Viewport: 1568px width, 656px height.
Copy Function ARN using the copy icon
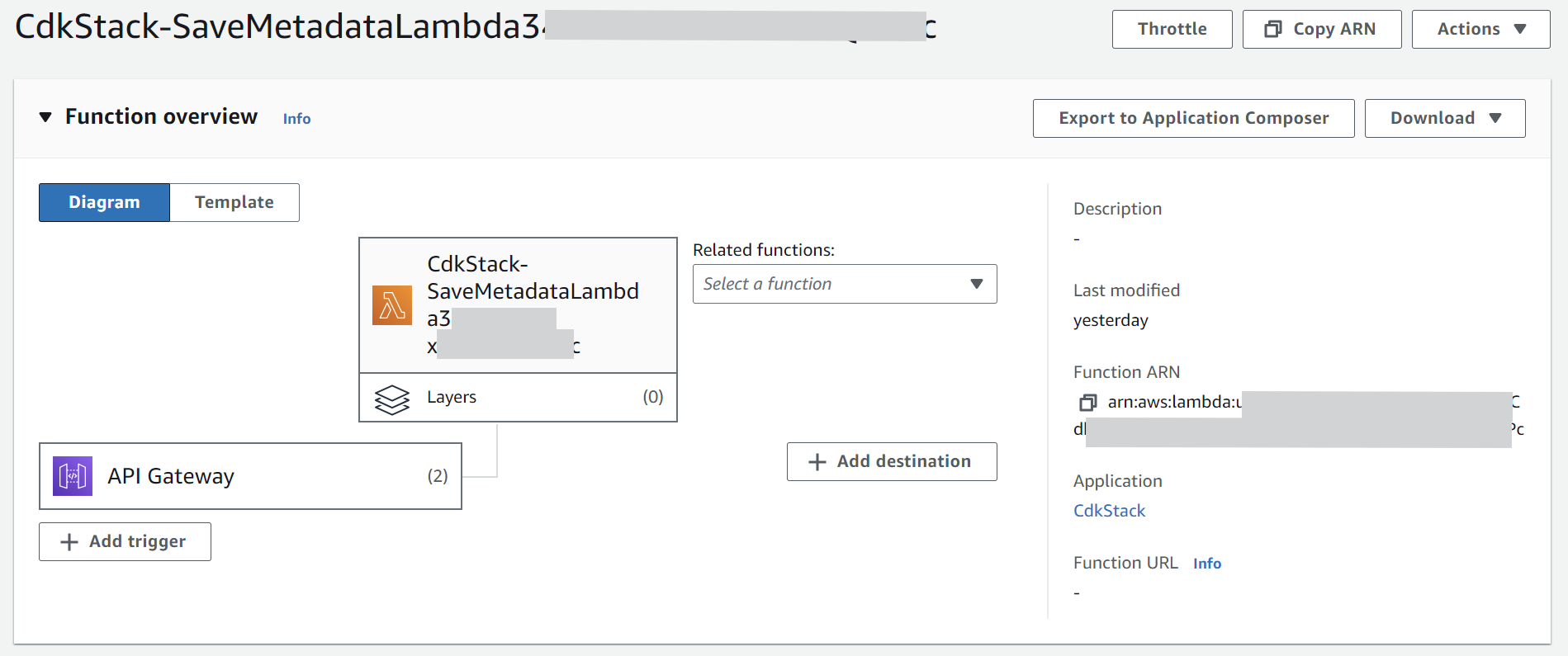pyautogui.click(x=1088, y=403)
